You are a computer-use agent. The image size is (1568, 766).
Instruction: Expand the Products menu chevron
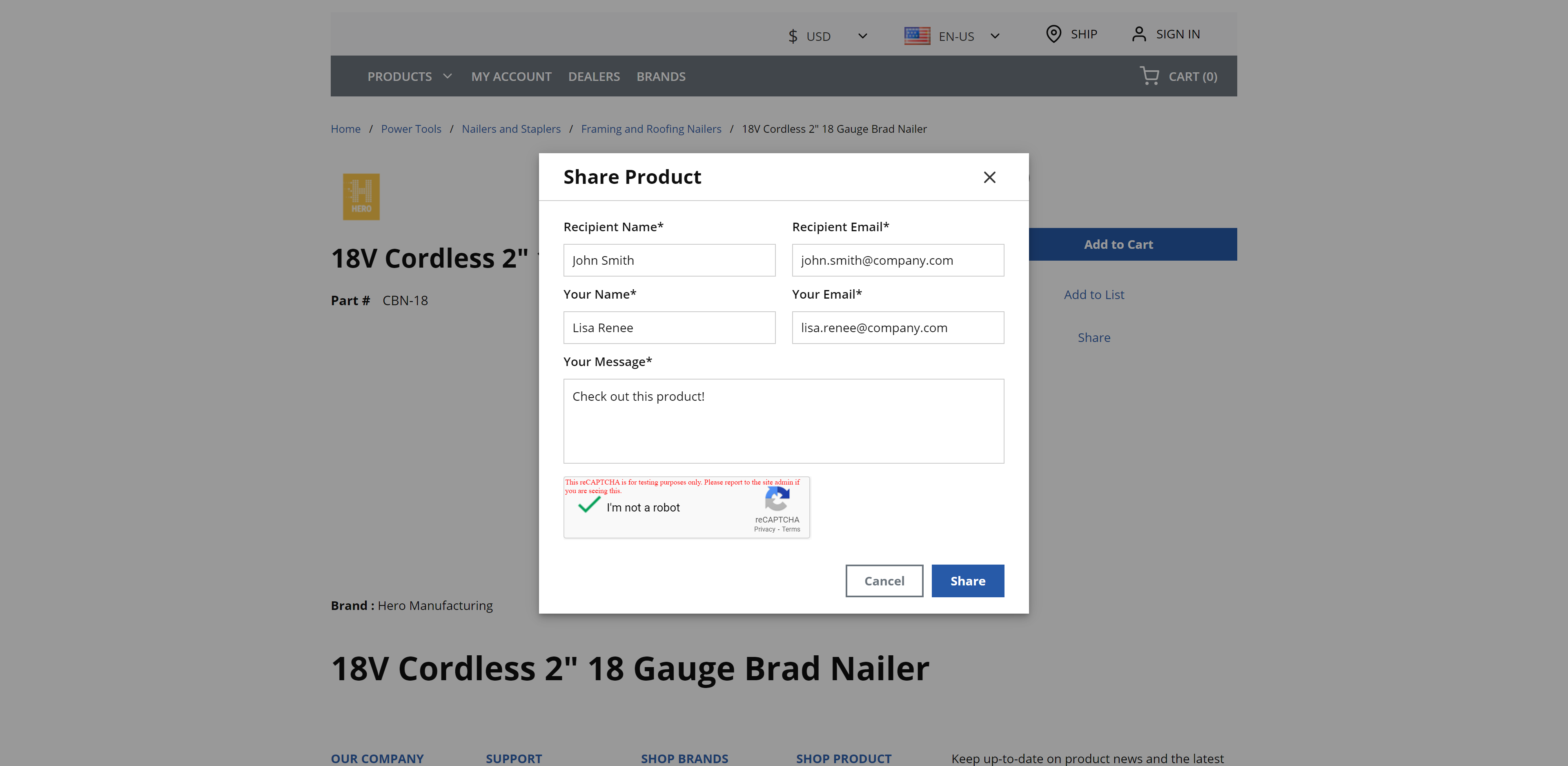(x=448, y=76)
